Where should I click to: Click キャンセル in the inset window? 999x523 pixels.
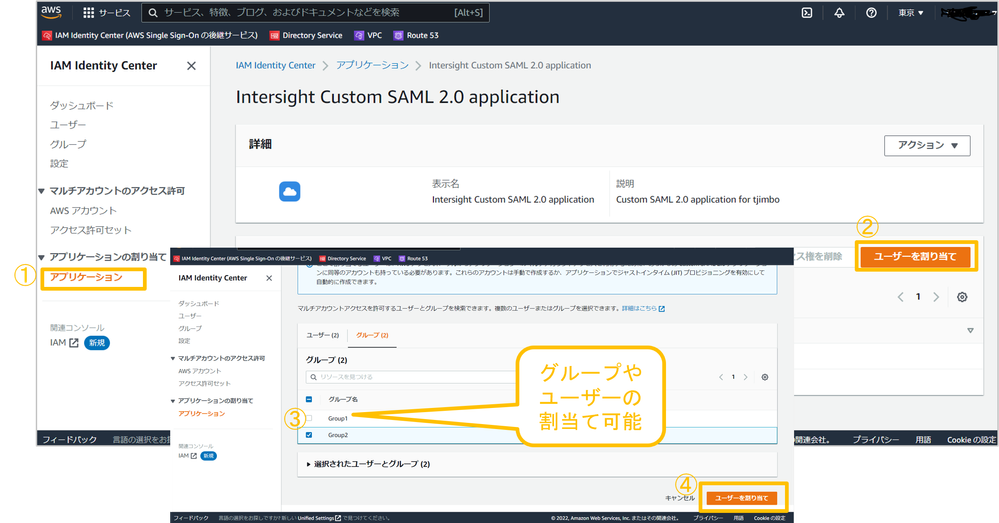click(x=680, y=498)
